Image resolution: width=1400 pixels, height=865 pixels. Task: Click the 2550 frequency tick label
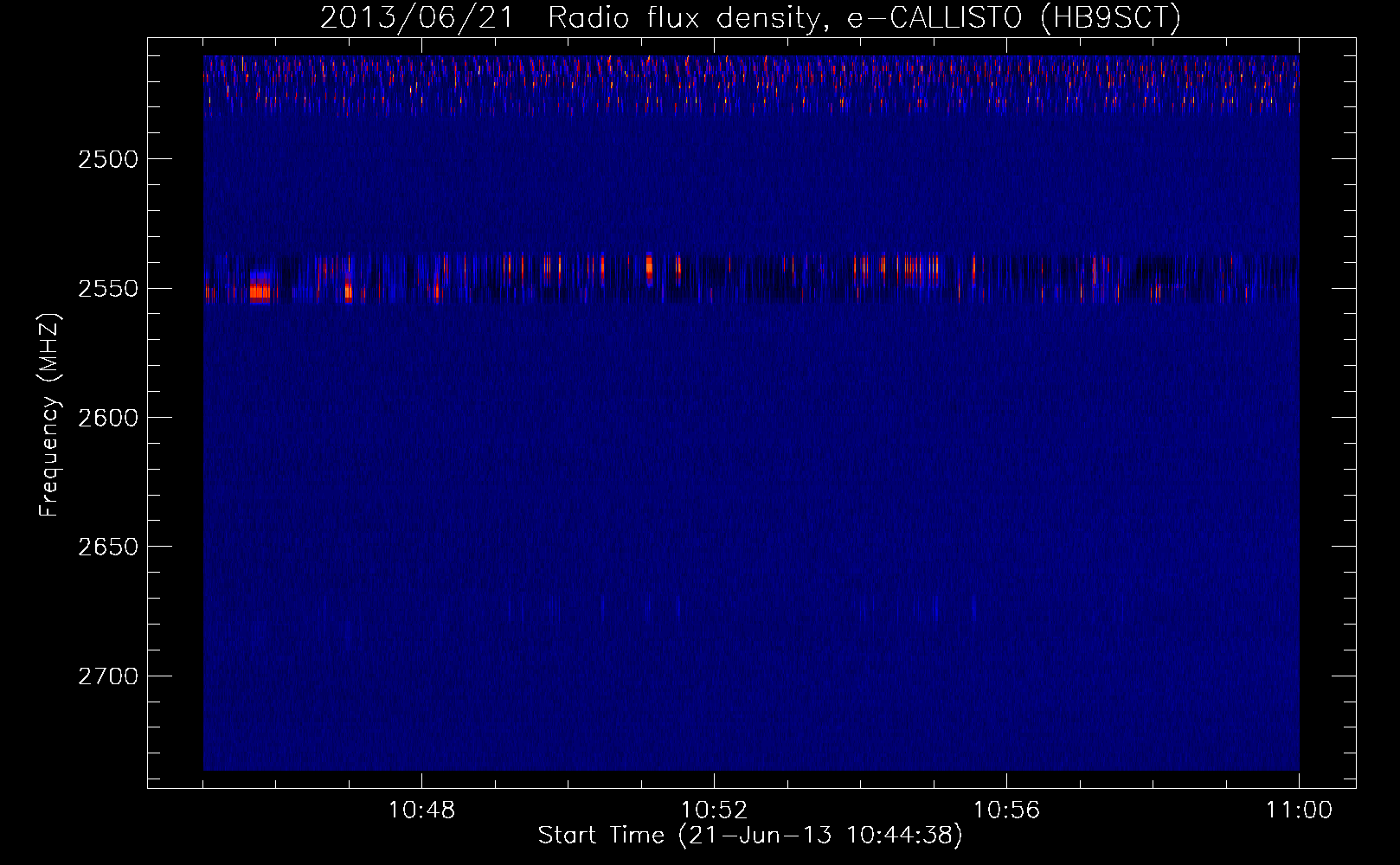coord(108,288)
